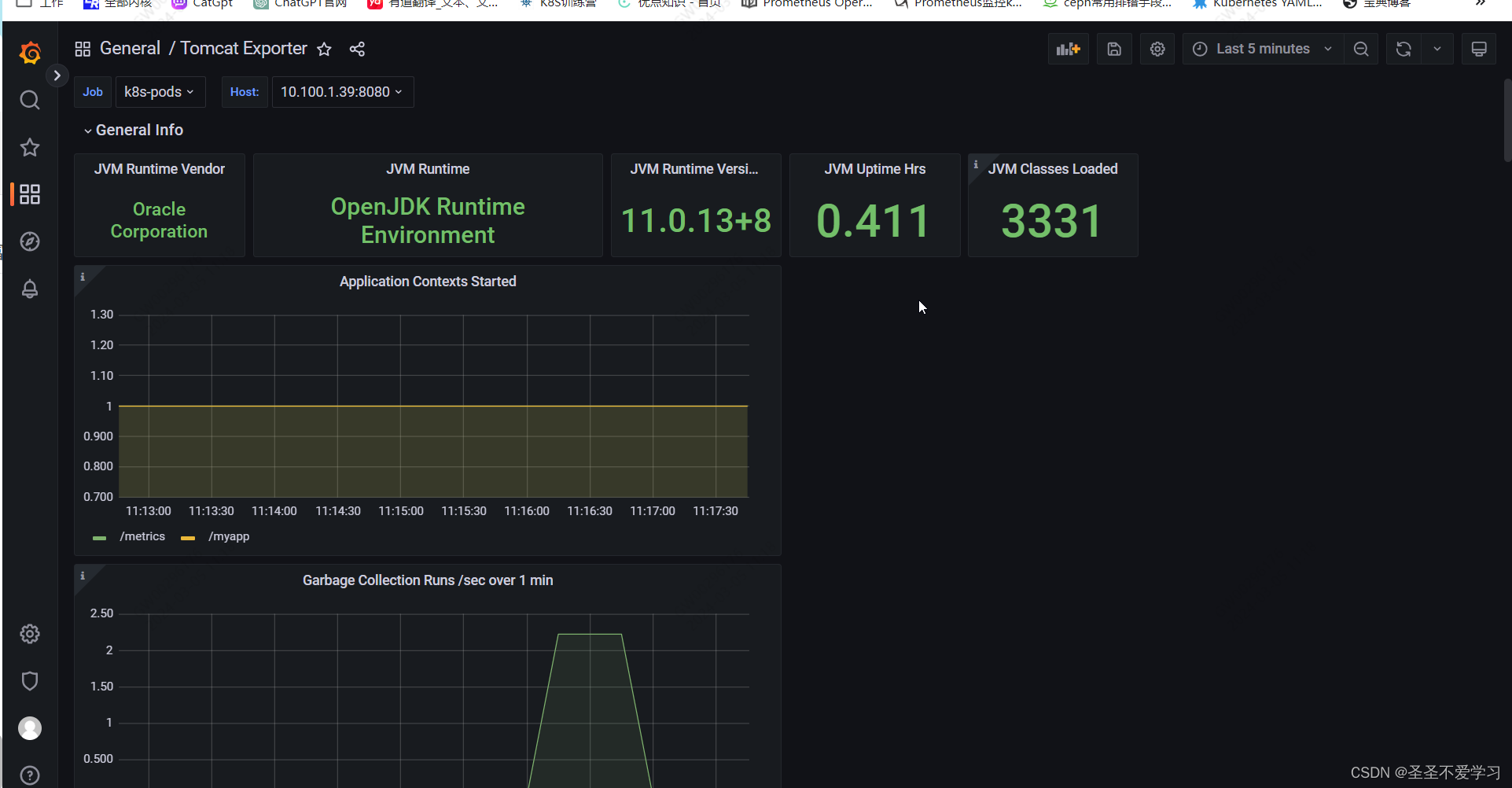Screen dimensions: 1512x788
Task: Open the search dashboards magnifier icon
Action: pos(30,100)
